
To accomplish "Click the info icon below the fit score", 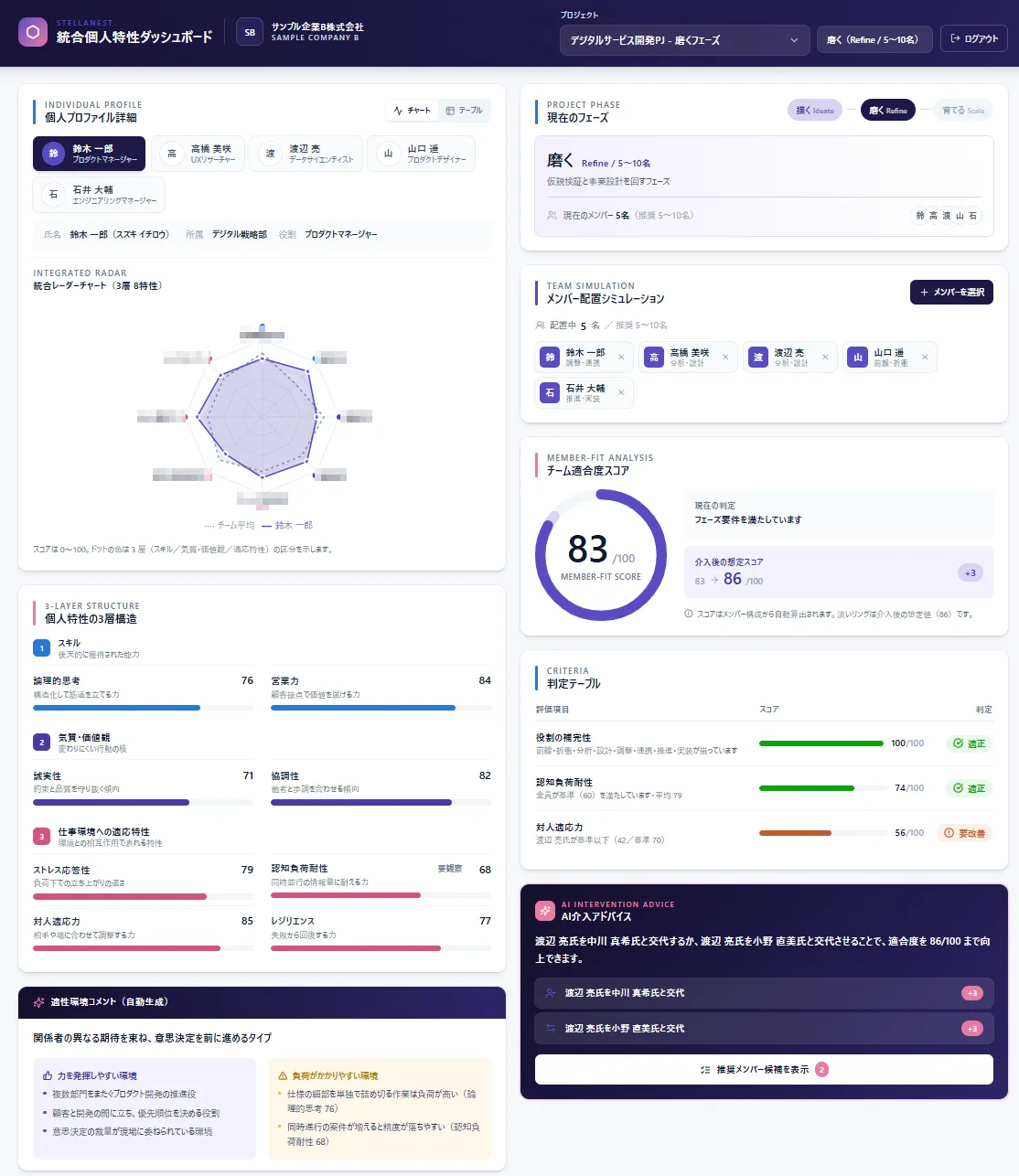I will pyautogui.click(x=689, y=615).
